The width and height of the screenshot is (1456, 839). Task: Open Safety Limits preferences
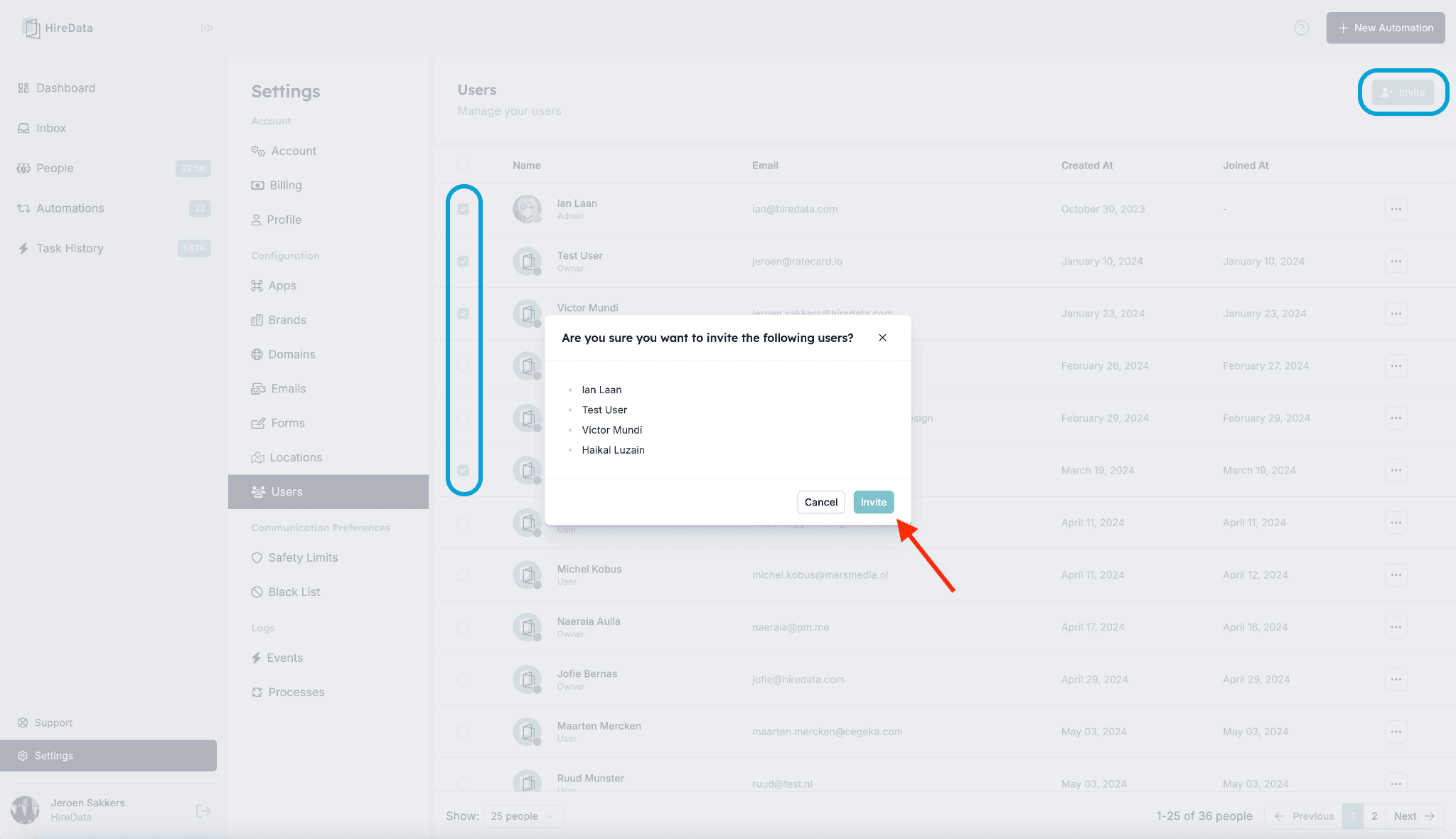tap(303, 557)
